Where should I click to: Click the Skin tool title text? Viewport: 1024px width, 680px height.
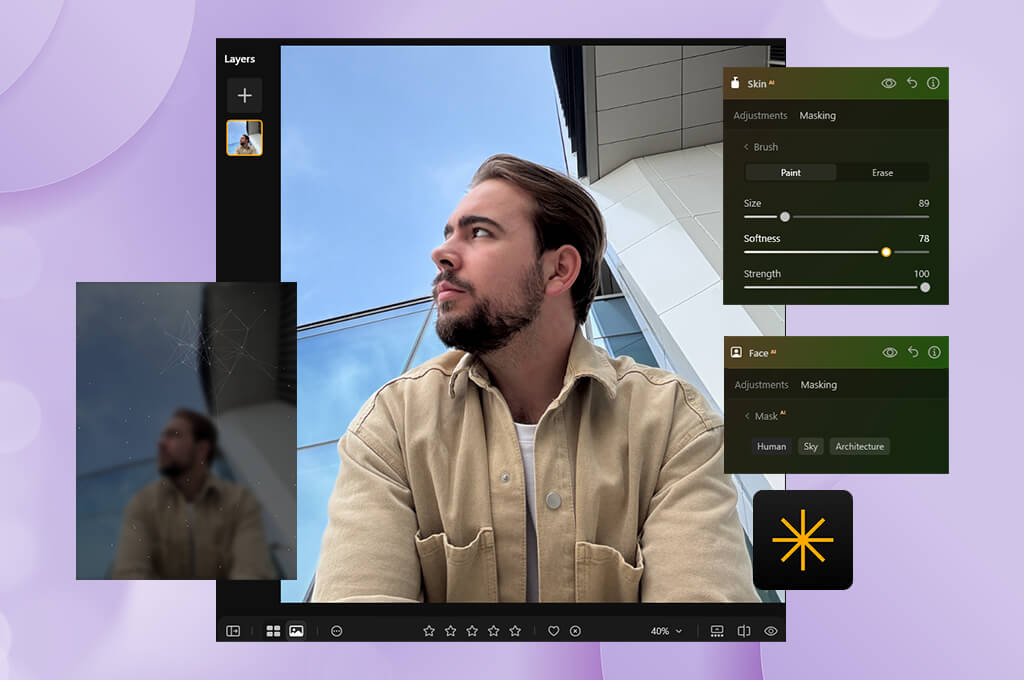(x=757, y=84)
